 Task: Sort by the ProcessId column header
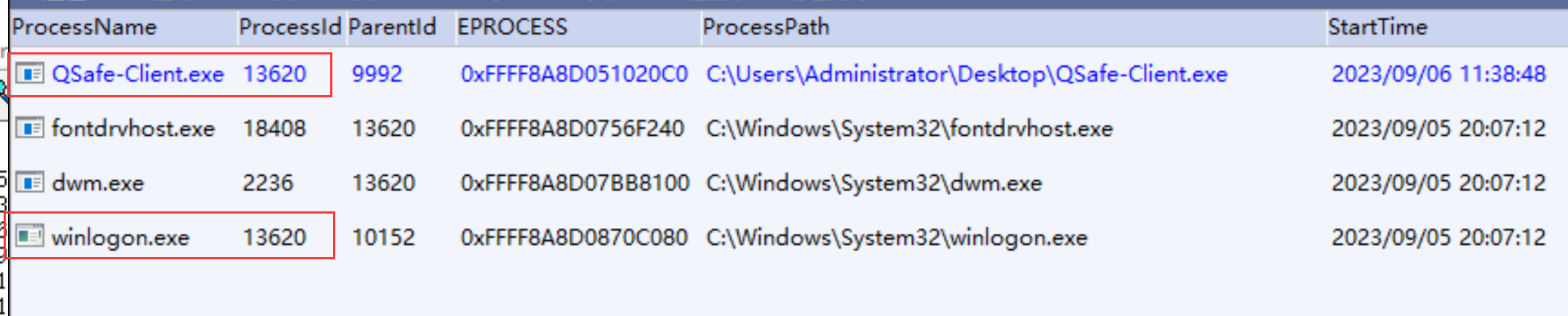pyautogui.click(x=289, y=28)
